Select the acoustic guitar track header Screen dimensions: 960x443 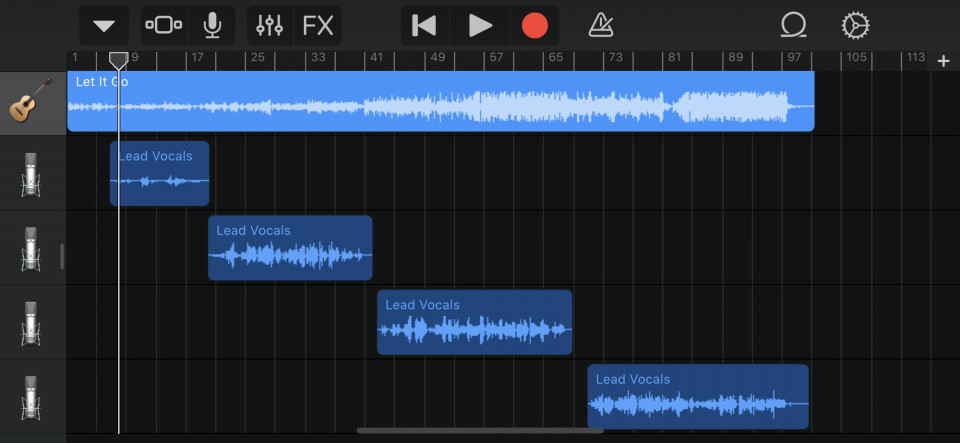pyautogui.click(x=32, y=103)
